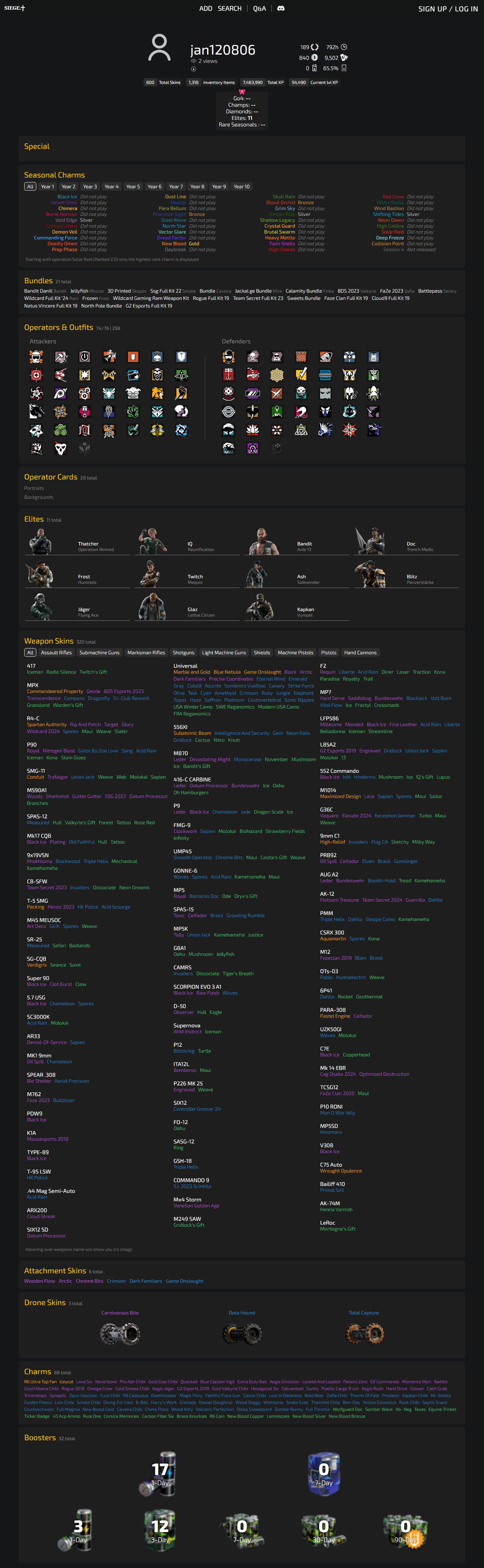The width and height of the screenshot is (484, 1568).
Task: Select the Nomad compass attacker icon
Action: 60,411
